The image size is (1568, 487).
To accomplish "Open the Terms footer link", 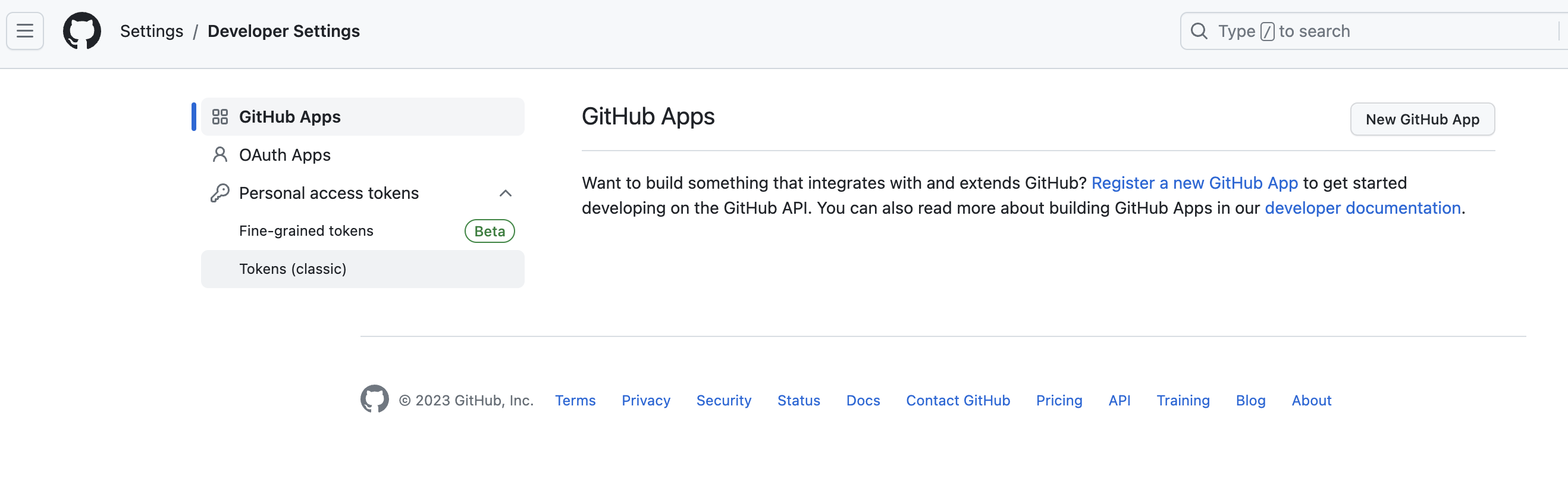I will [x=575, y=401].
